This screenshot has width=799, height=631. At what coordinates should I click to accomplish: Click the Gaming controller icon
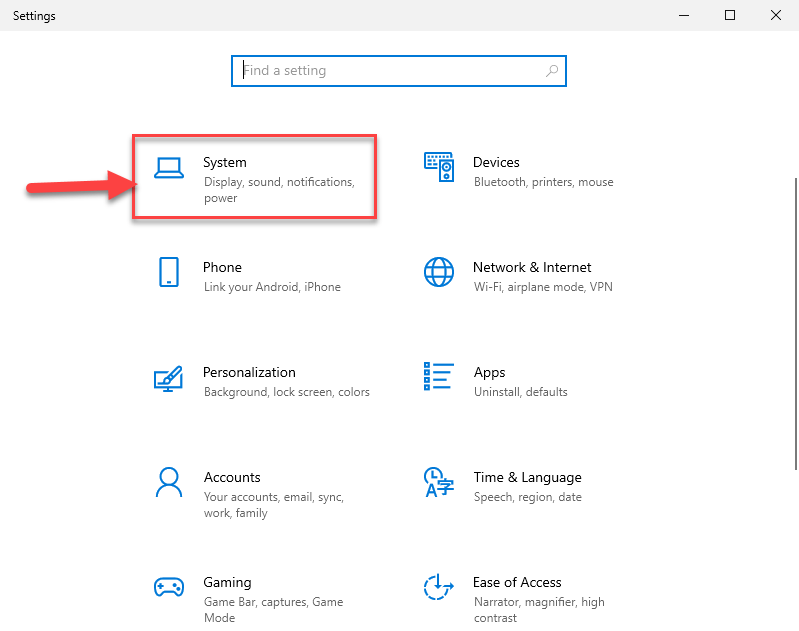point(168,587)
